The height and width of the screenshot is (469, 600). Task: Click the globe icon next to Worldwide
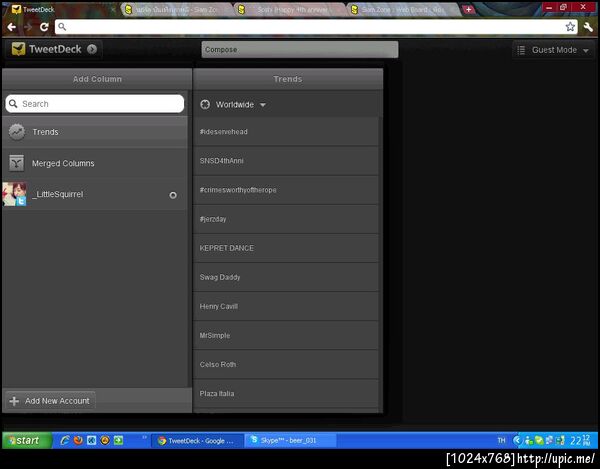(205, 104)
